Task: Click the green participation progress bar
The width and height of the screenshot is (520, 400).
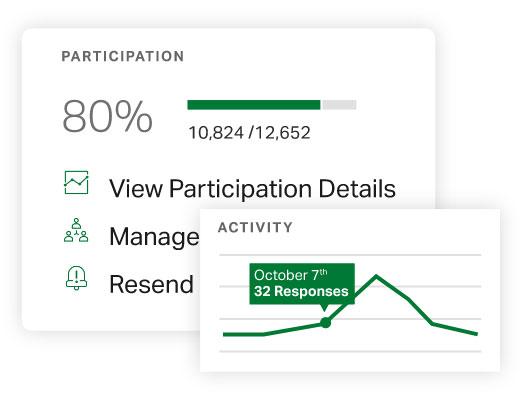Action: click(x=254, y=105)
